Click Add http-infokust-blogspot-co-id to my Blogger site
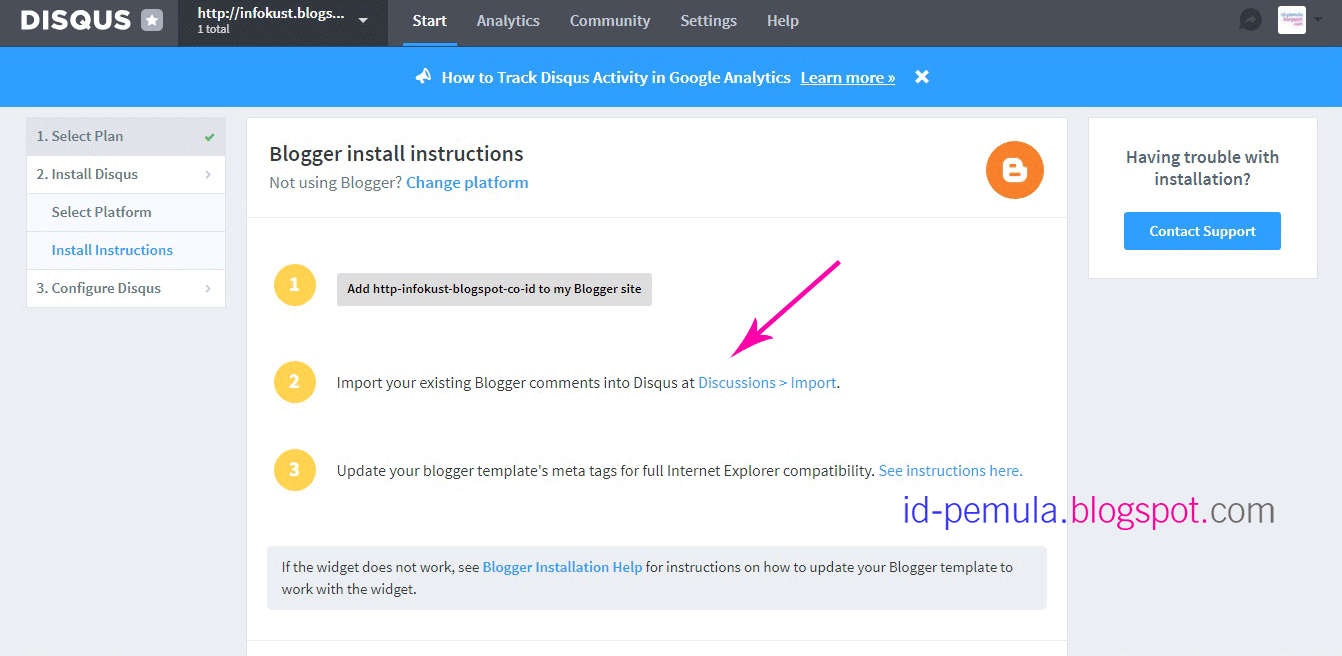Viewport: 1342px width, 656px height. point(494,289)
